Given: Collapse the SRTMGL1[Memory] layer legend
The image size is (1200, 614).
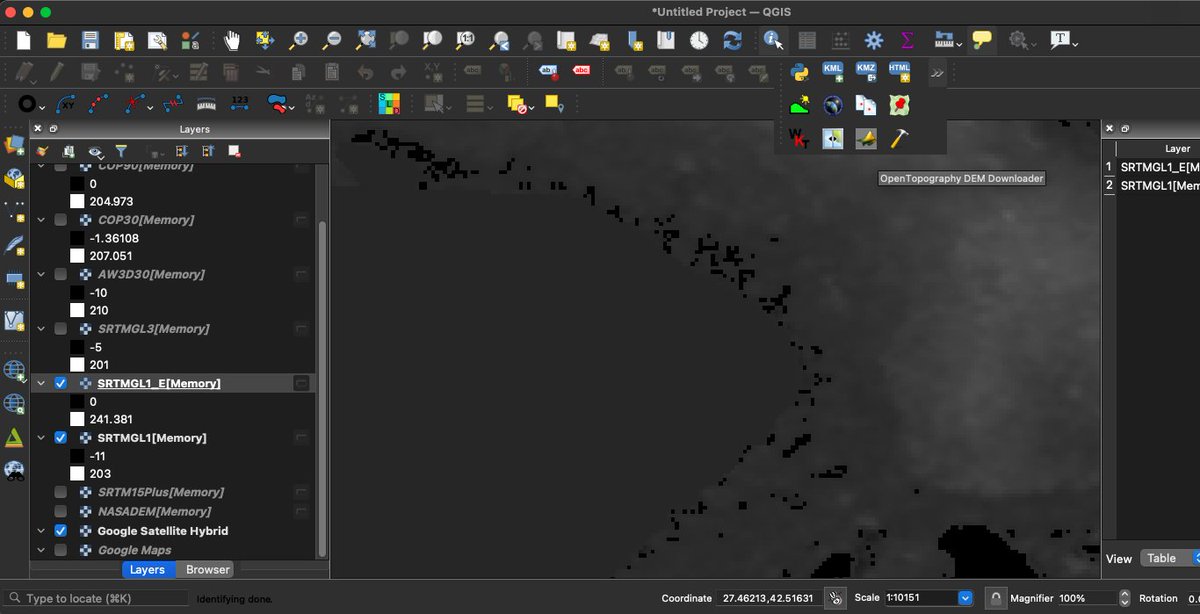Looking at the screenshot, I should [41, 438].
